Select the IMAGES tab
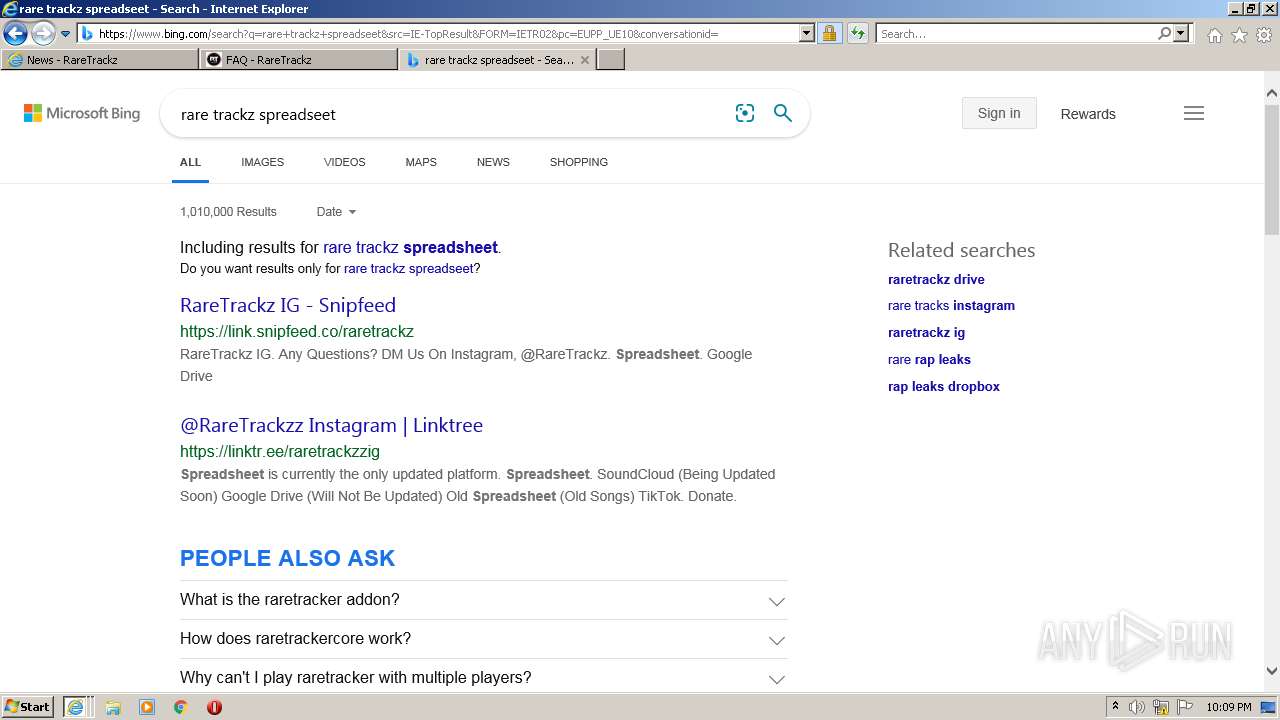This screenshot has height=720, width=1280. coord(262,162)
